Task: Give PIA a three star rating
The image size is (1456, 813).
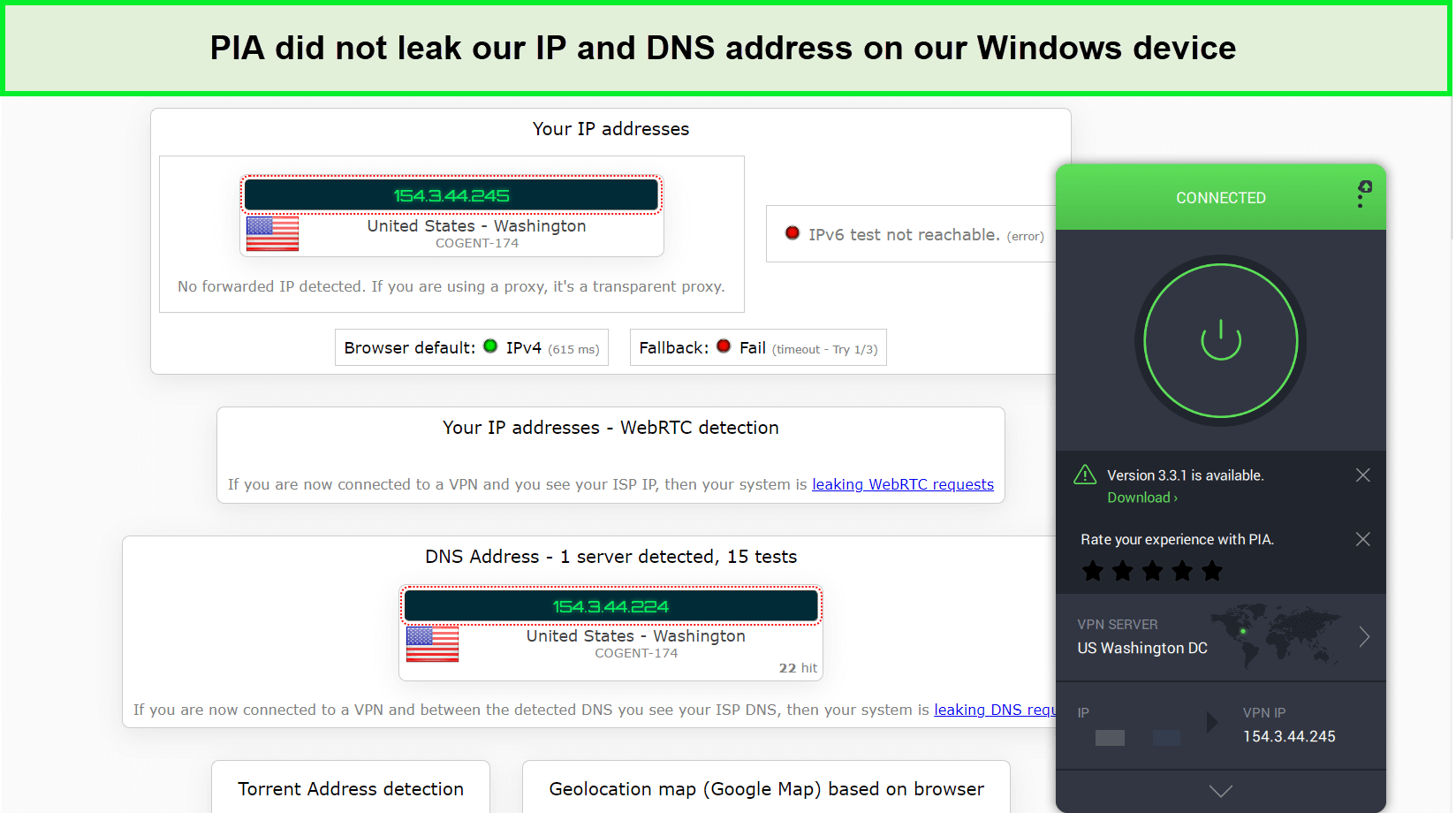Action: click(x=1152, y=571)
